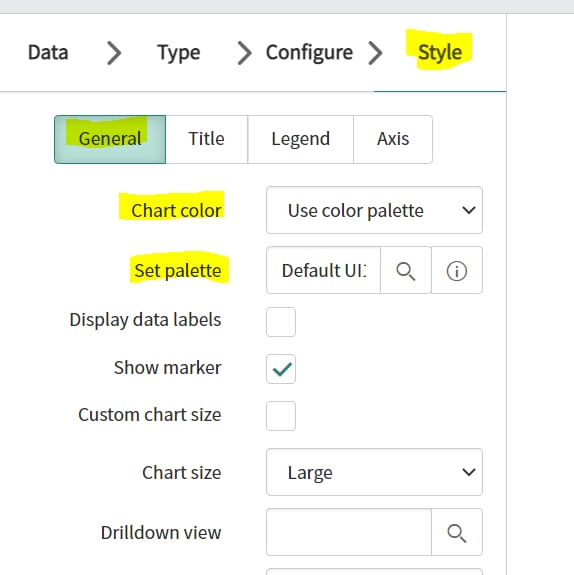
Task: Click the Set palette label
Action: point(178,271)
